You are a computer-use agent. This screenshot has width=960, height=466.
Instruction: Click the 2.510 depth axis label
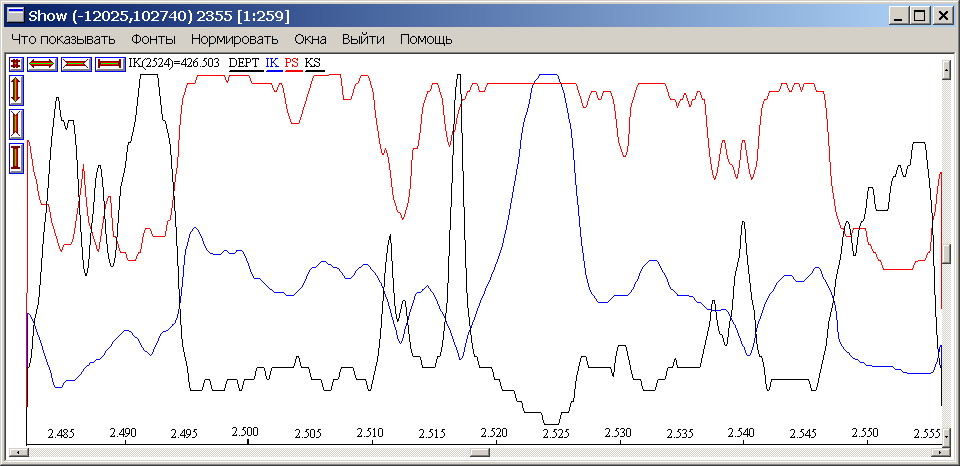pyautogui.click(x=370, y=435)
